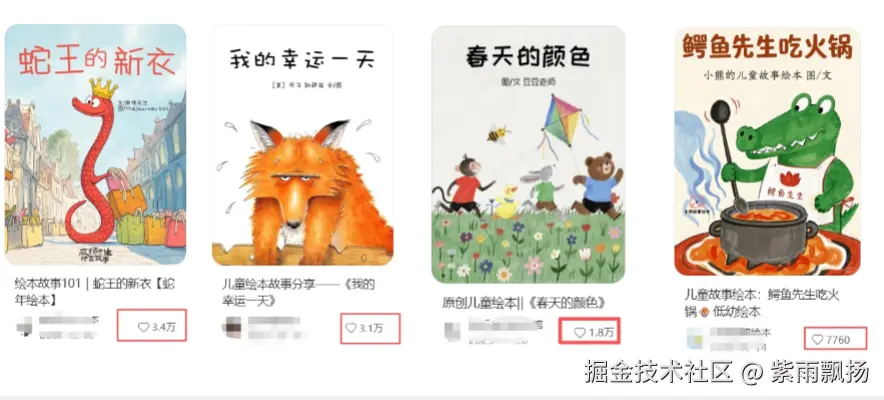Image resolution: width=884 pixels, height=400 pixels.
Task: Open post title 儿童绘本故事分享《我的幸运一天》
Action: tap(298, 292)
